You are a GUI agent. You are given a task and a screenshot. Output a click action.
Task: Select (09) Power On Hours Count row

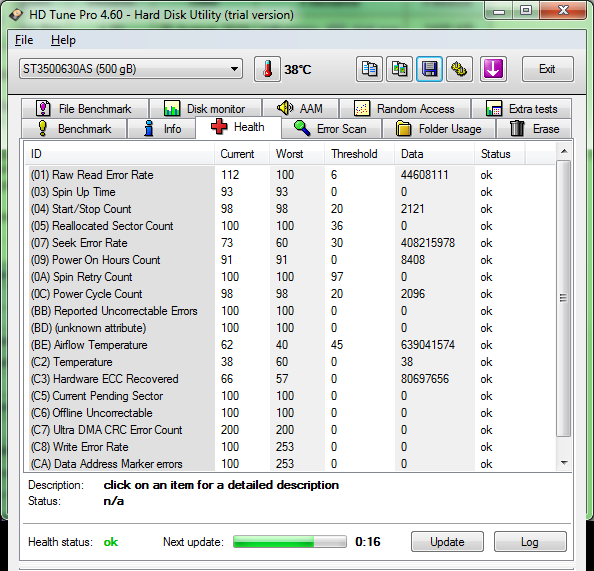click(x=290, y=260)
